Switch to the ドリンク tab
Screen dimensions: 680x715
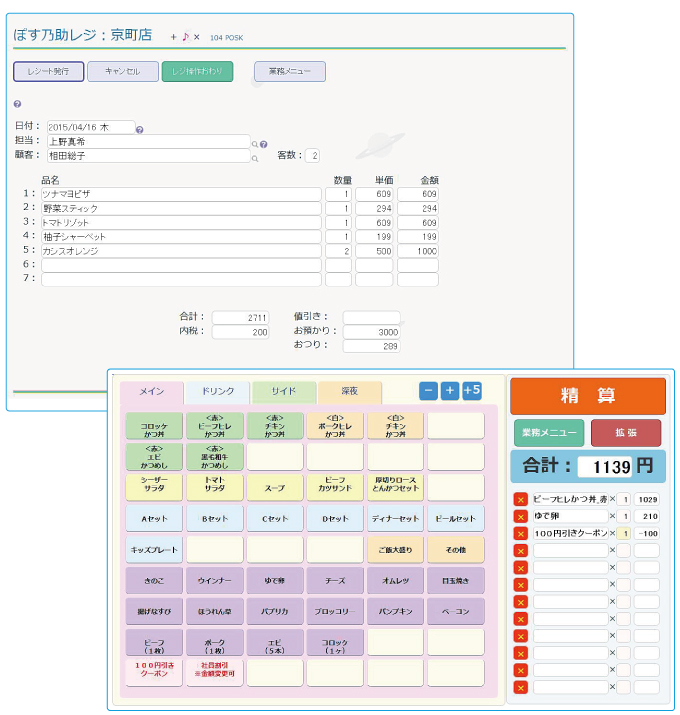[217, 392]
